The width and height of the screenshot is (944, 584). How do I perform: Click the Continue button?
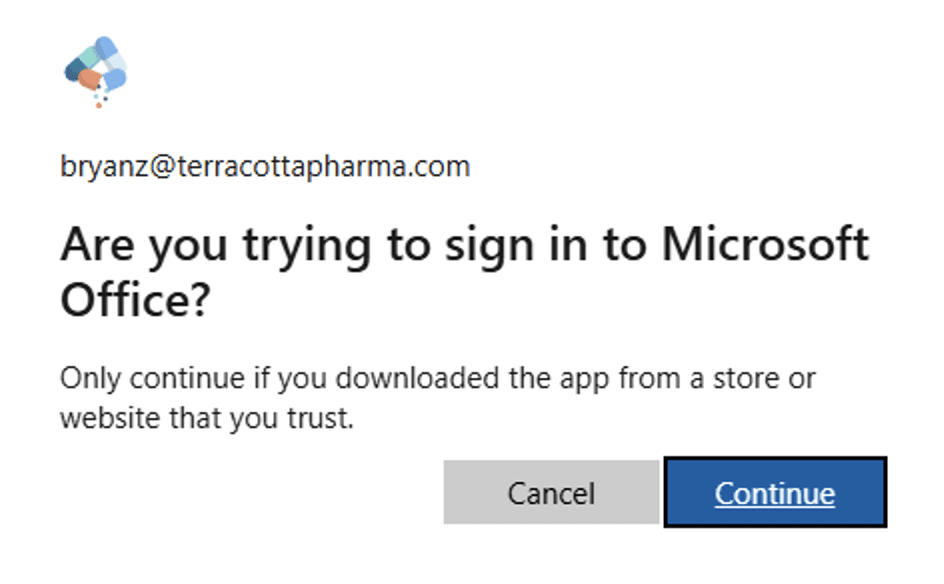coord(774,492)
